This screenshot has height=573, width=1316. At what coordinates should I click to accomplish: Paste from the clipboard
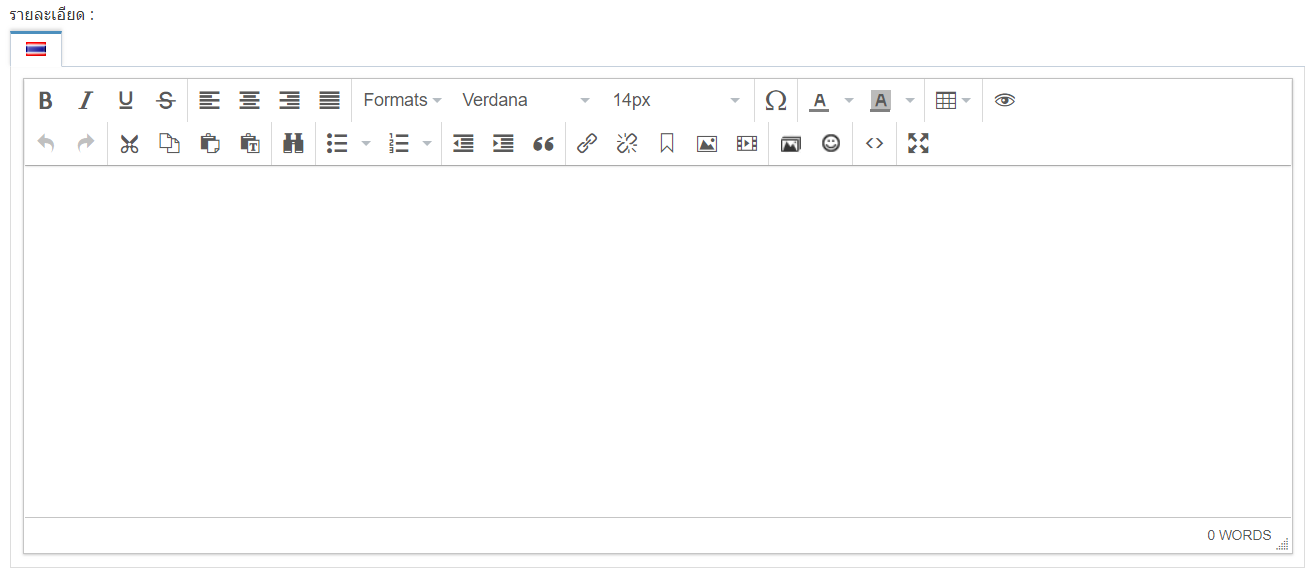pyautogui.click(x=209, y=143)
